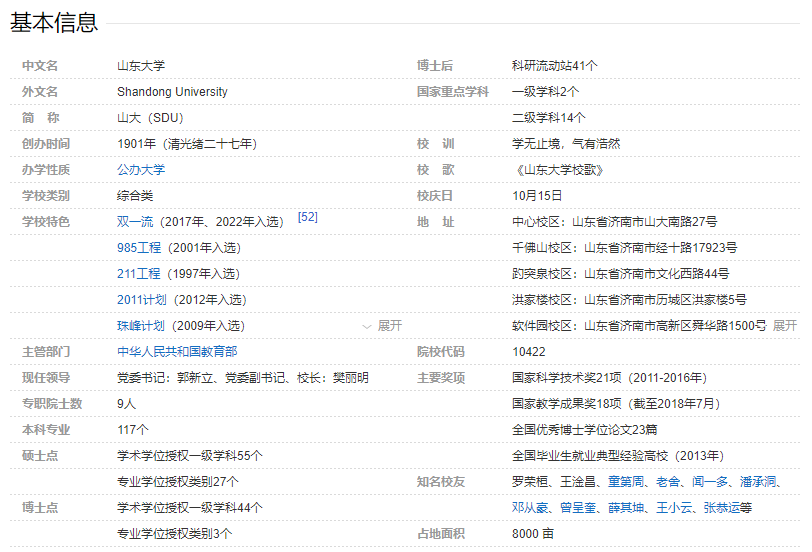The height and width of the screenshot is (552, 812).
Task: Open the 公办大学 link
Action: 141,170
